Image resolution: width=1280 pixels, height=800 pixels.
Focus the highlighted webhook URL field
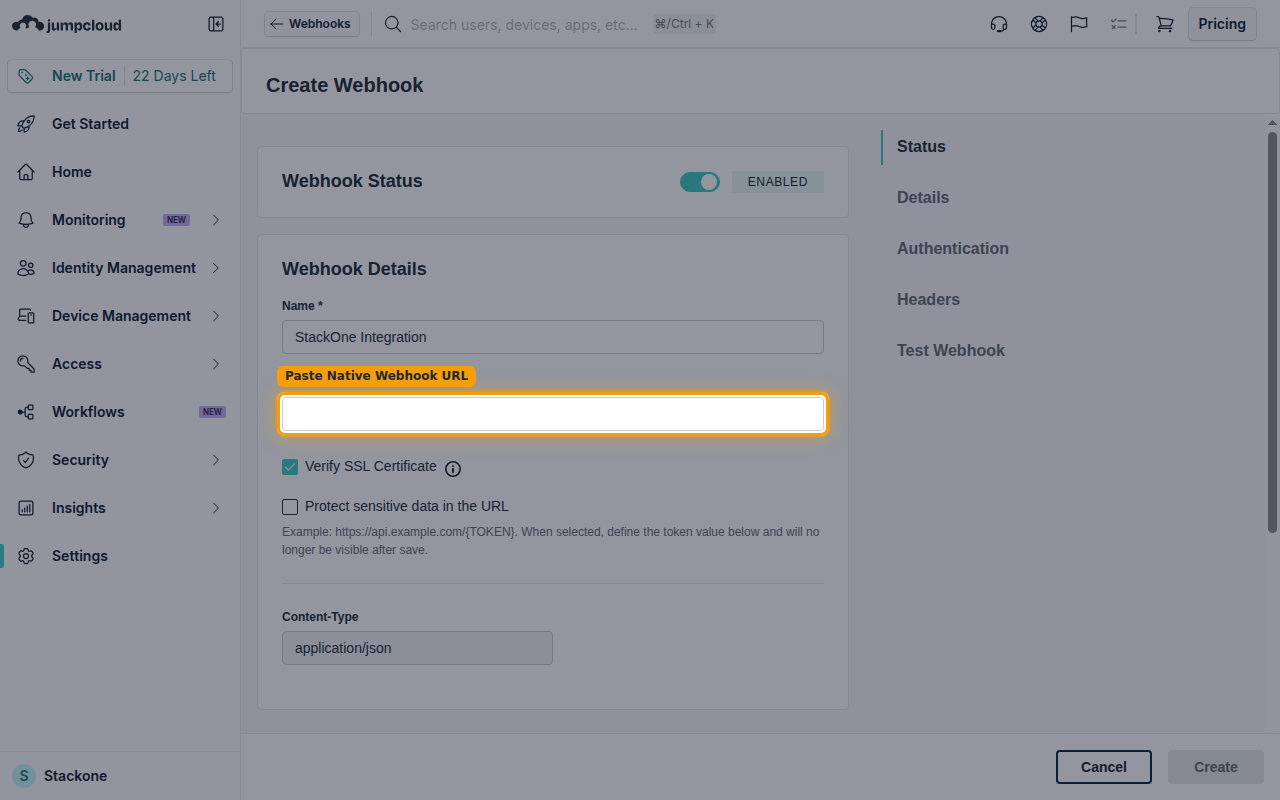pyautogui.click(x=553, y=414)
